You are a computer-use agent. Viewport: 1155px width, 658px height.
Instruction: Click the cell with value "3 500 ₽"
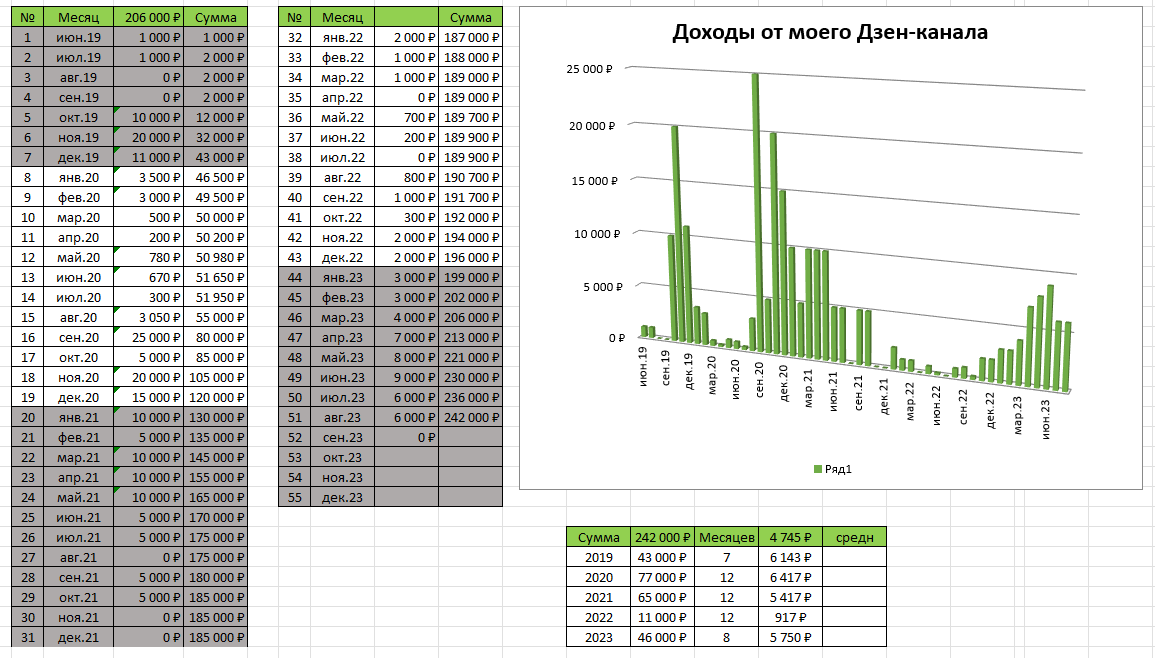click(x=149, y=178)
